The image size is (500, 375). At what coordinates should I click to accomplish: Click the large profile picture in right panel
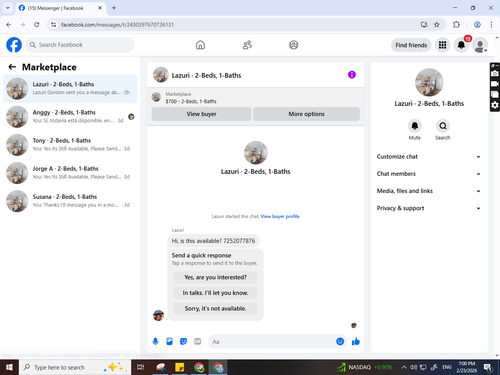pyautogui.click(x=429, y=82)
